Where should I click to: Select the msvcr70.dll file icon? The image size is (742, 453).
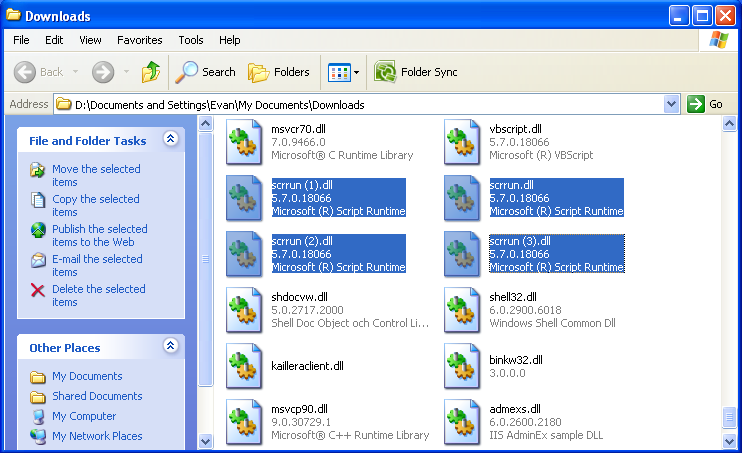244,142
